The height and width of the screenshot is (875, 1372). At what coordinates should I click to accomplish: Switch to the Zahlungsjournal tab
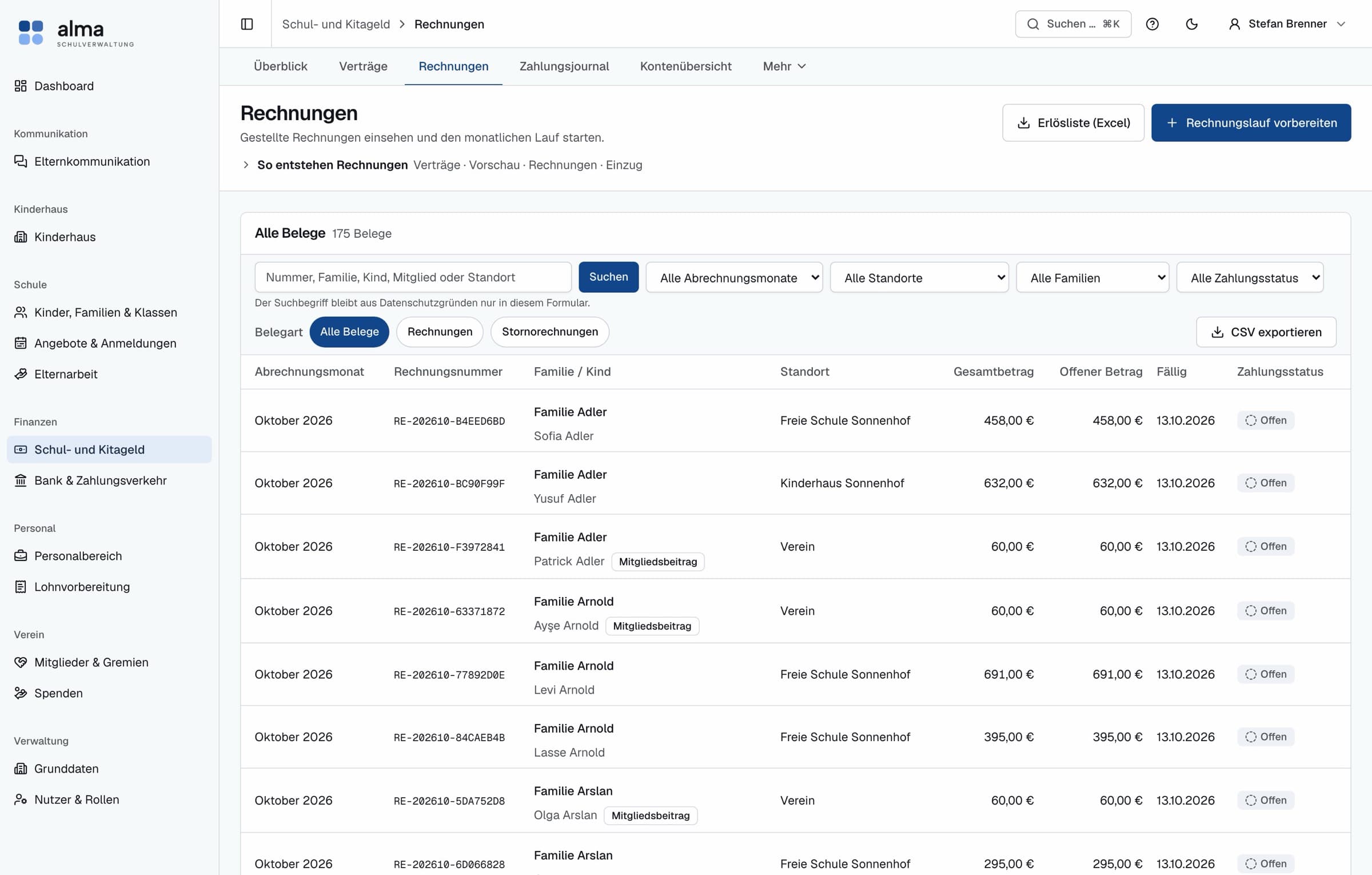(564, 66)
